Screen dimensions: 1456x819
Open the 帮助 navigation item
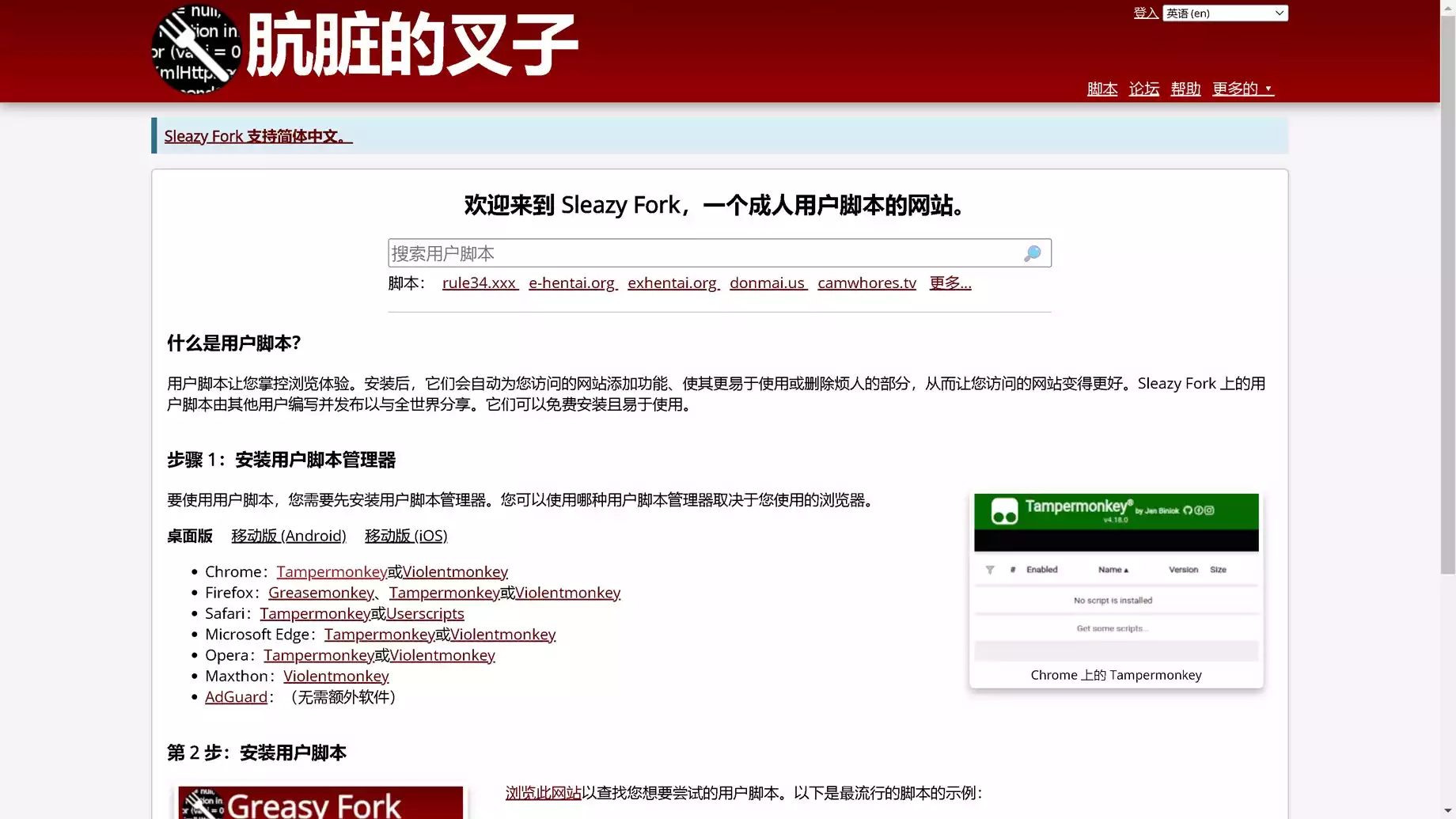point(1185,89)
